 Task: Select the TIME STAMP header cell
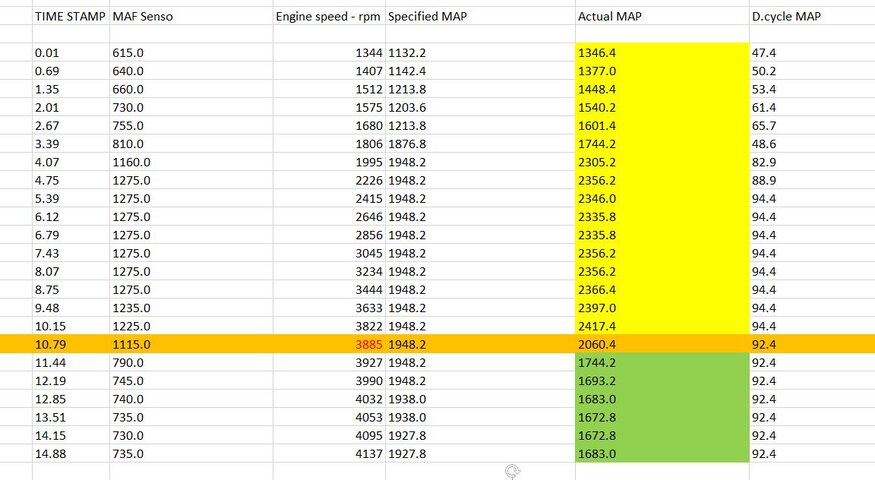(x=70, y=16)
